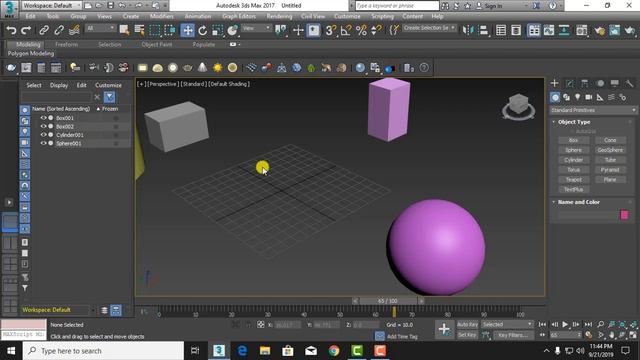Activate the Select and Link tool
The image size is (640, 360).
pos(44,30)
